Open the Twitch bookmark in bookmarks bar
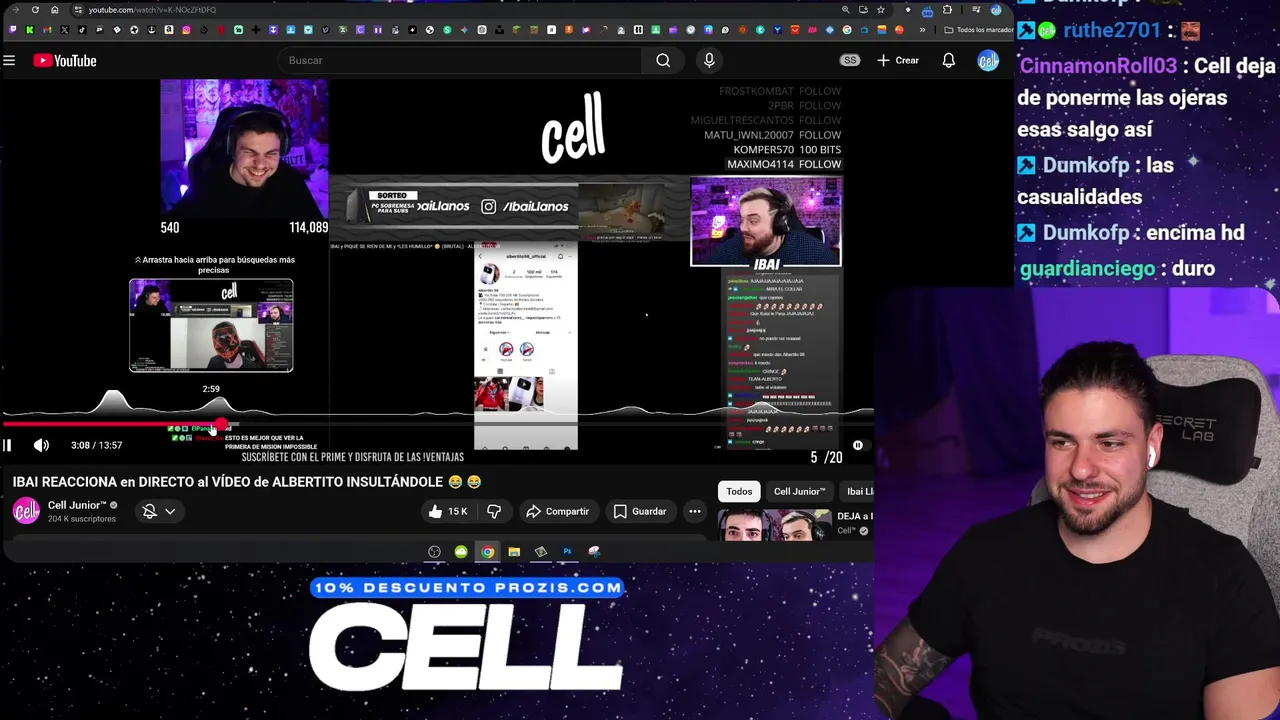This screenshot has width=1280, height=720. tap(13, 30)
